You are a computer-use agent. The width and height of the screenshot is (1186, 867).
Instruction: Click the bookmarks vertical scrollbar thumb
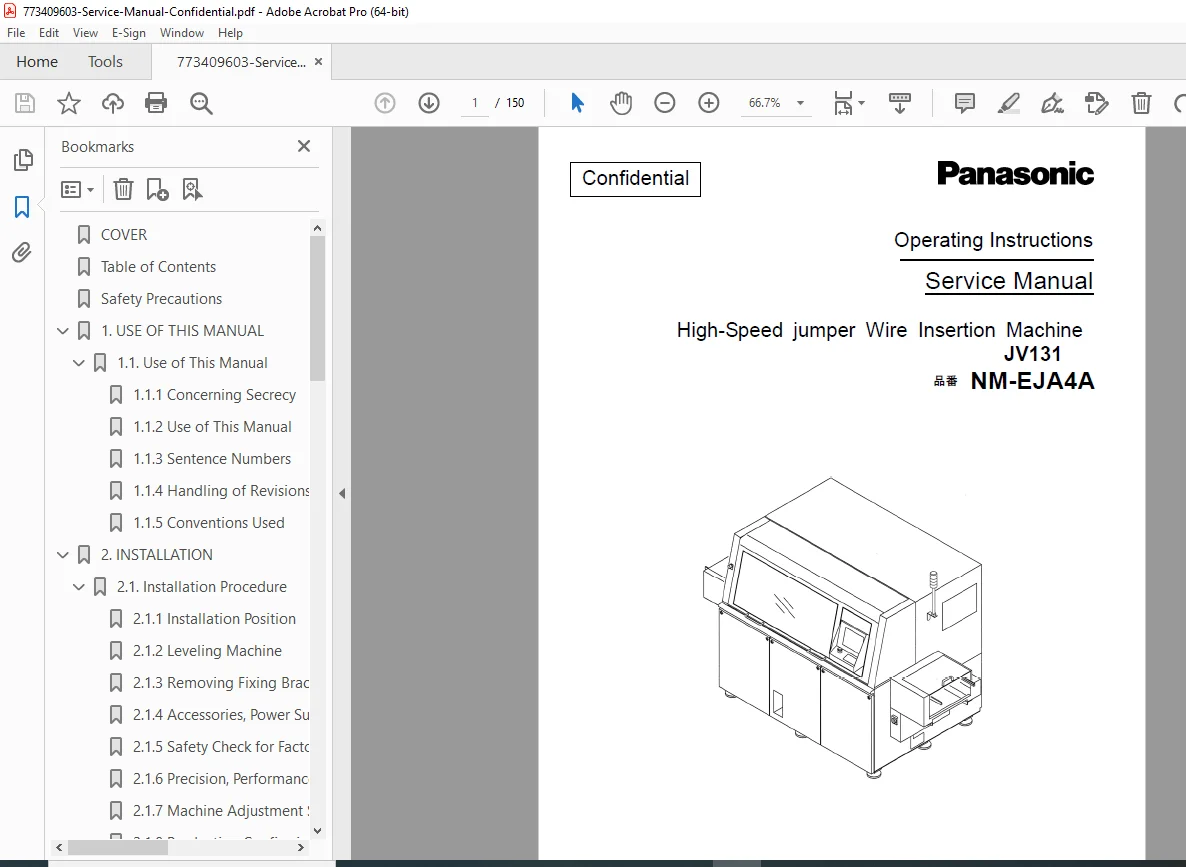tap(318, 308)
